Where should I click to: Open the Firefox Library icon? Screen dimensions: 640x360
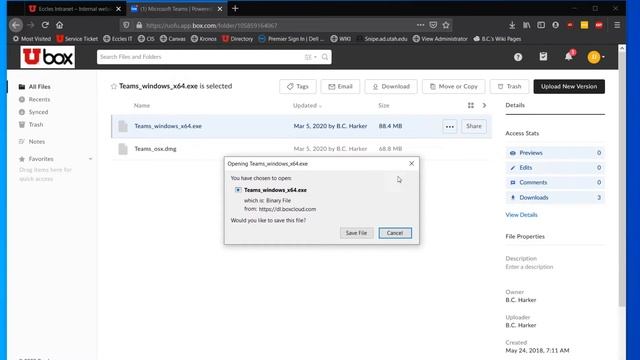(527, 25)
